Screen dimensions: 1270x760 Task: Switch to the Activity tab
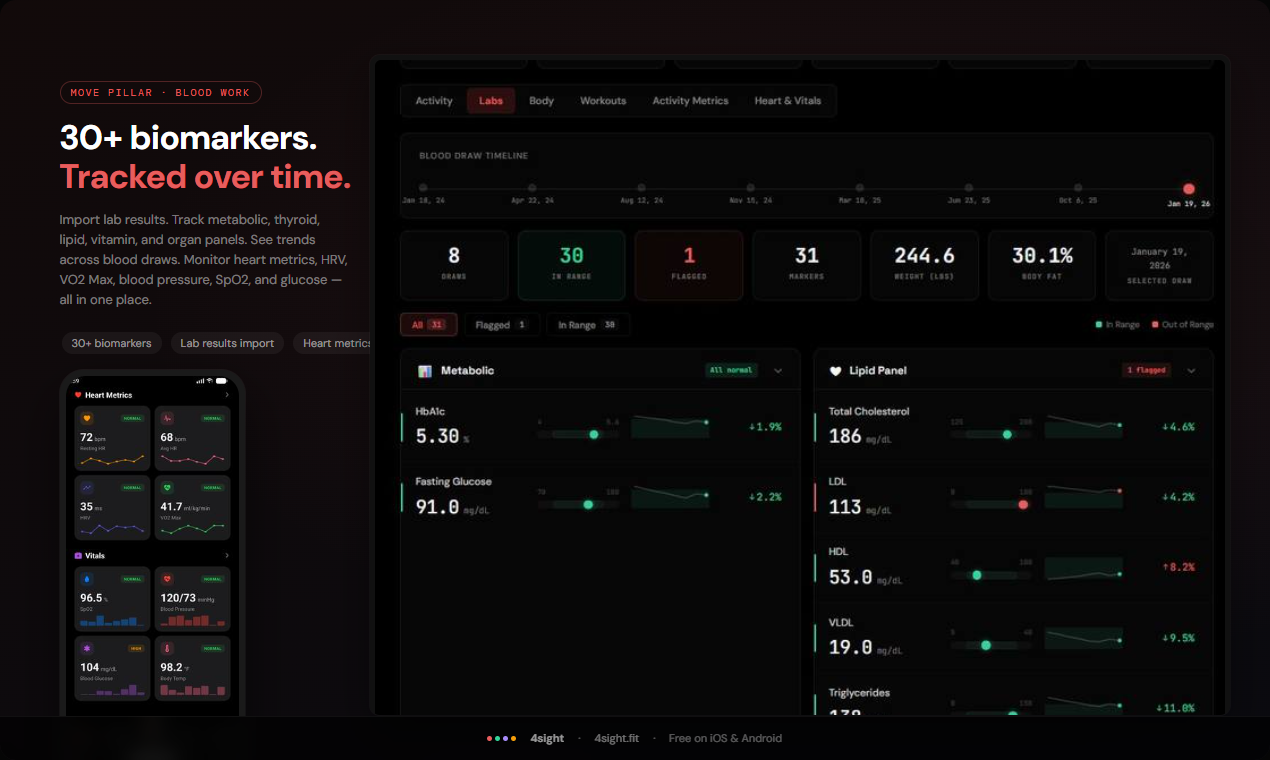click(x=434, y=101)
